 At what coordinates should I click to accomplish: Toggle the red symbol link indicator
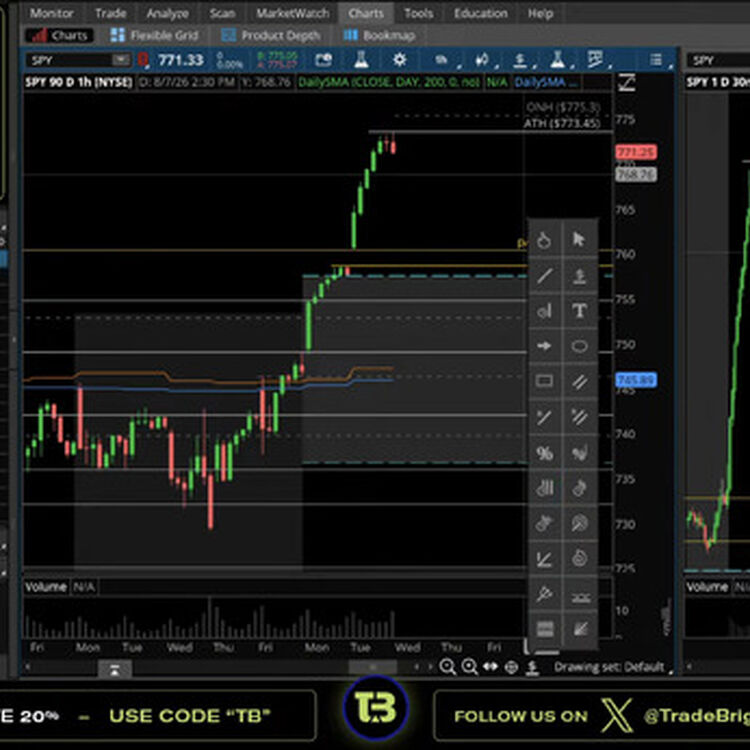pyautogui.click(x=143, y=60)
